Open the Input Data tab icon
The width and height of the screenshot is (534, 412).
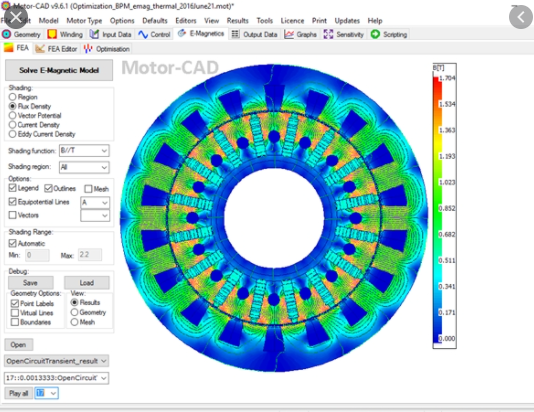(x=94, y=34)
